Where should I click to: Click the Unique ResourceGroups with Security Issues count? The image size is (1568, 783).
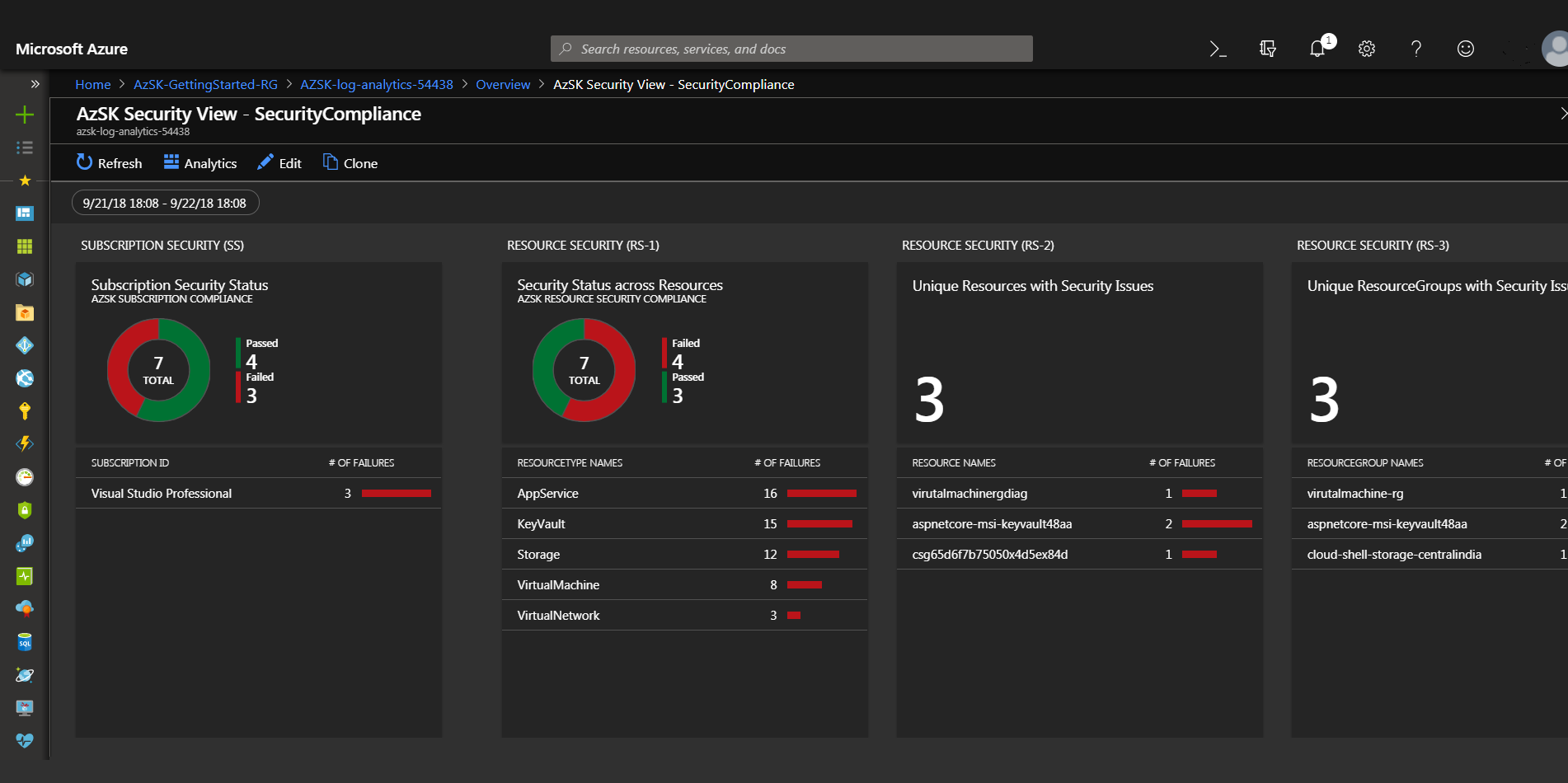point(1324,401)
